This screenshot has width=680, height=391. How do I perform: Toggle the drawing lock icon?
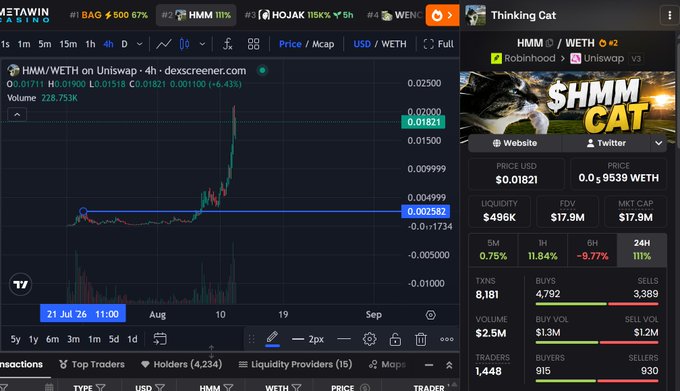pos(395,339)
